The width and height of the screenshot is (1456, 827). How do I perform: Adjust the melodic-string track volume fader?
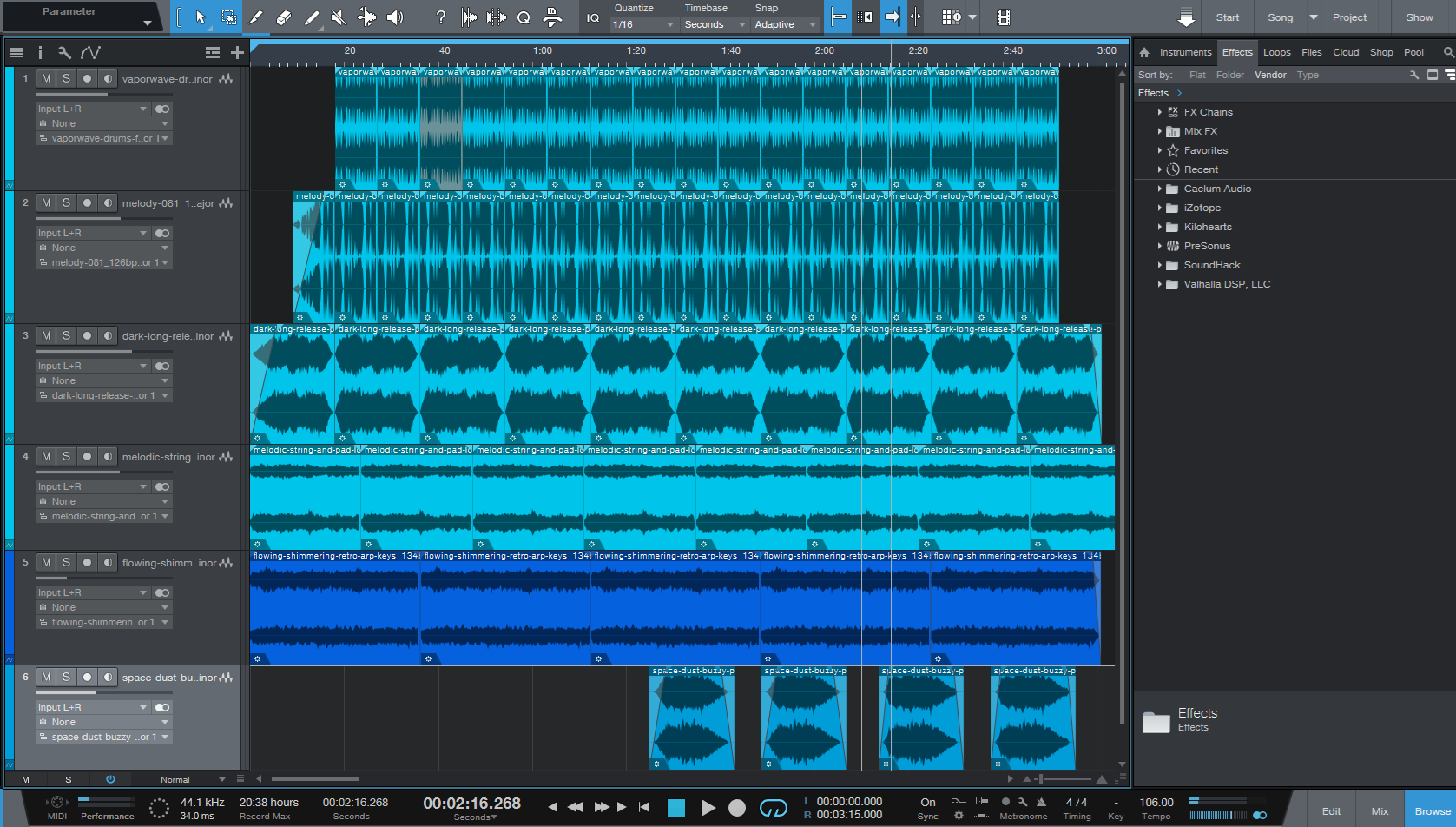pyautogui.click(x=120, y=472)
